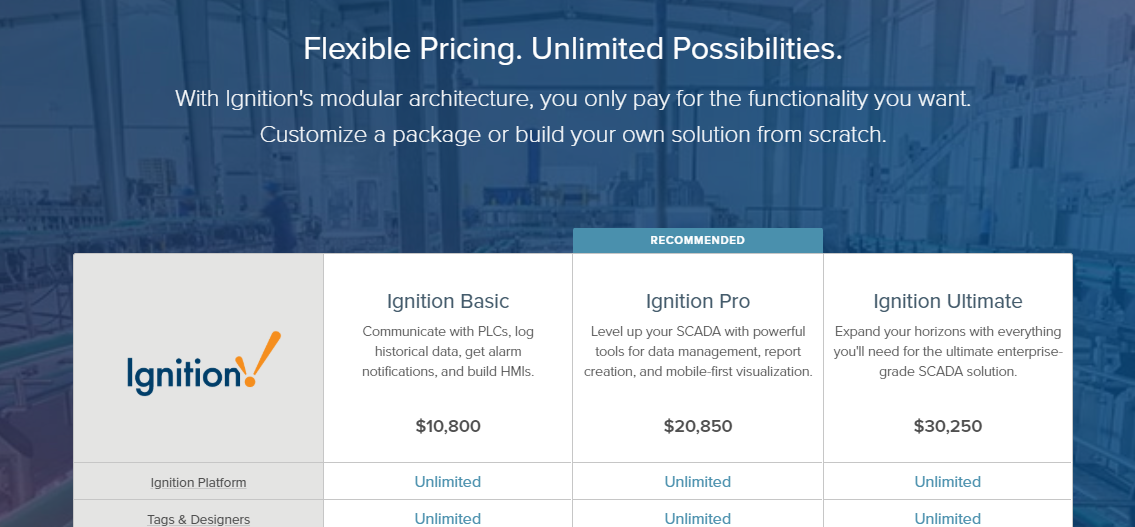Select the Ignition Basic package title
Viewport: 1135px width, 527px height.
448,301
